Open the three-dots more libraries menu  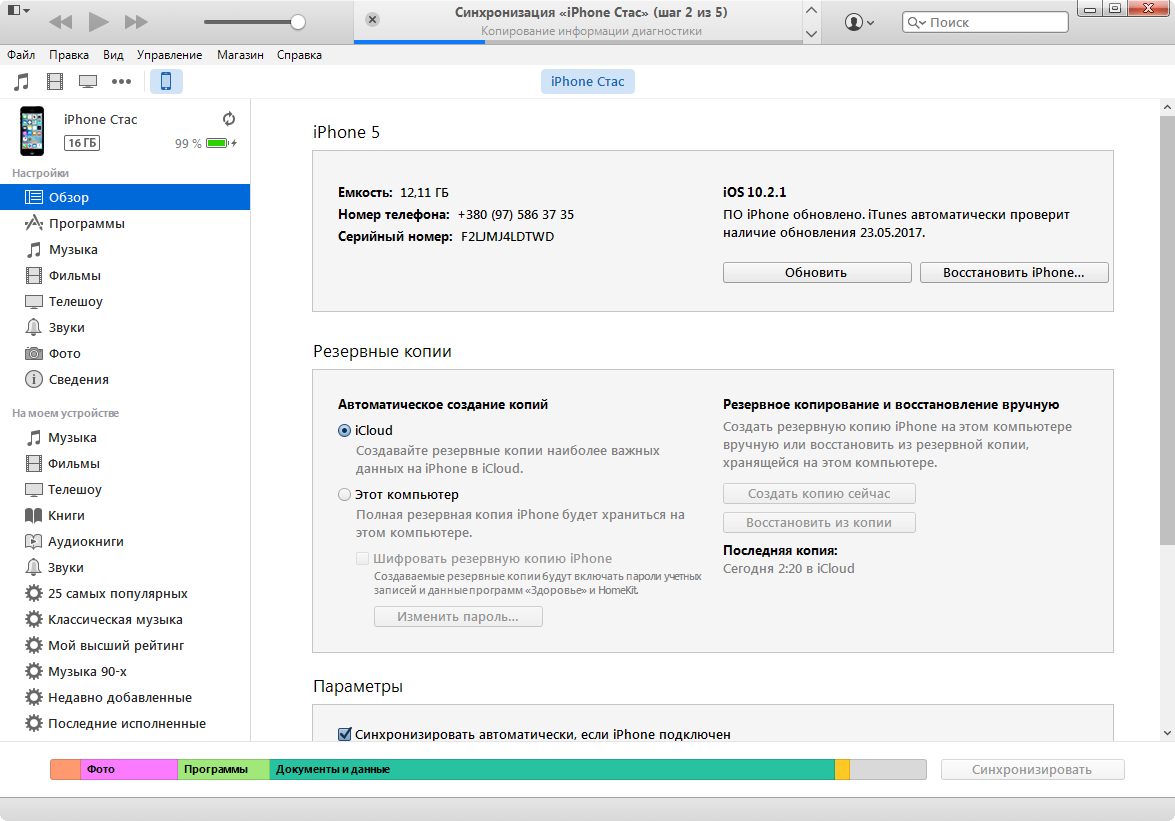(x=121, y=82)
